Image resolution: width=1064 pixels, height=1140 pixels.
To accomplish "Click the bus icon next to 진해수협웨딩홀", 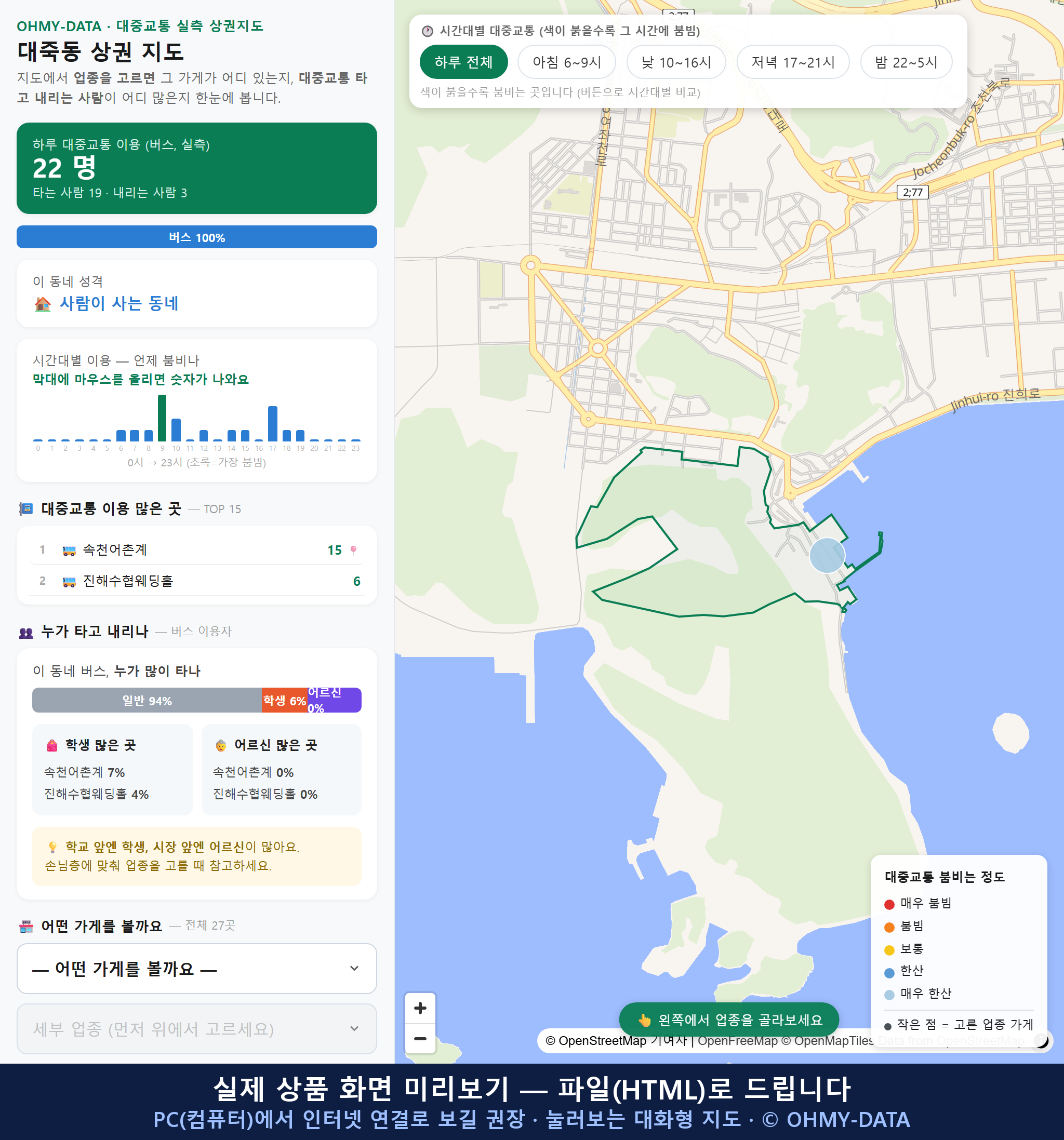I will 69,582.
